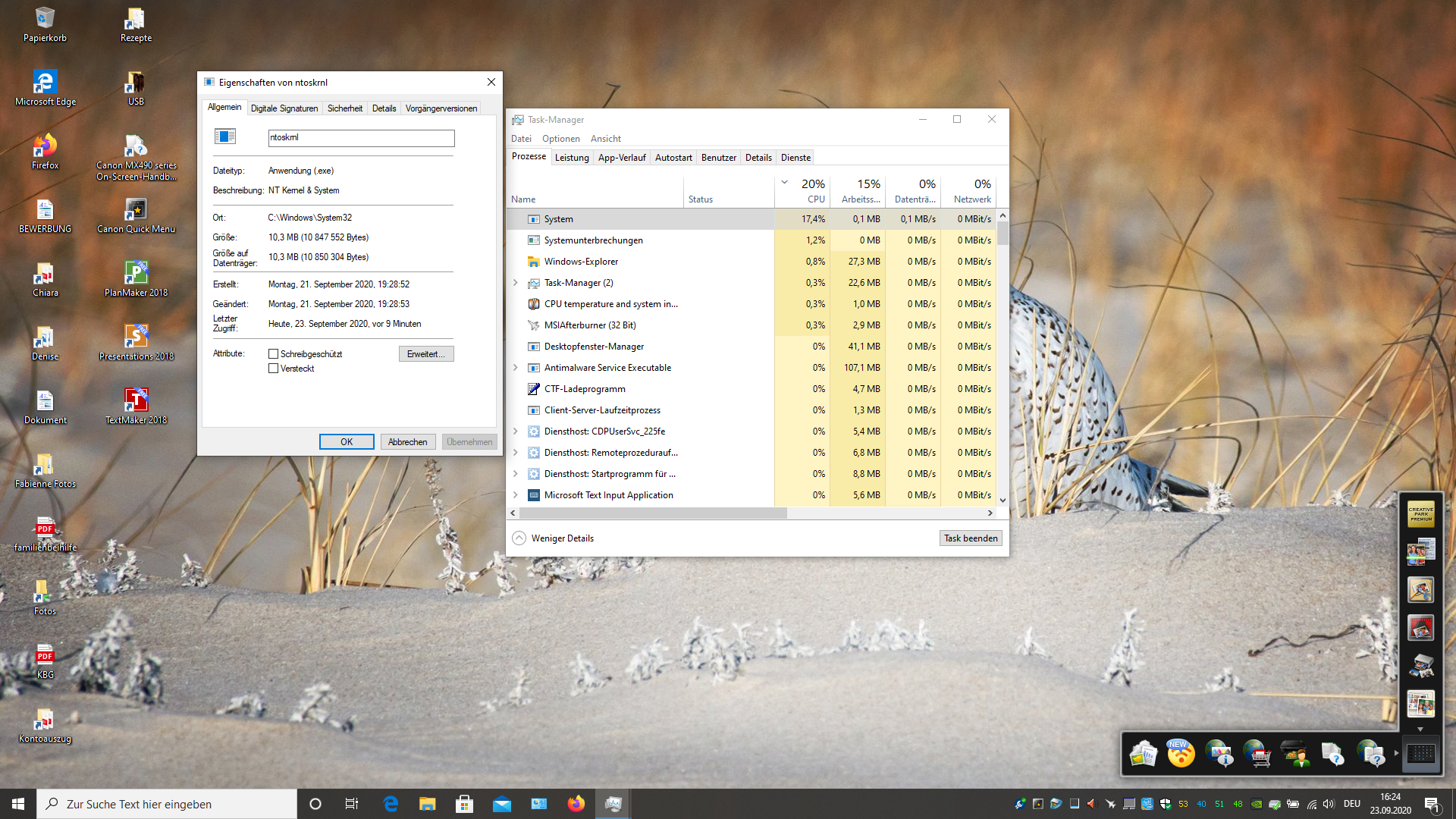
Task: Tick the Versteckt attribute checkbox
Action: pos(273,369)
